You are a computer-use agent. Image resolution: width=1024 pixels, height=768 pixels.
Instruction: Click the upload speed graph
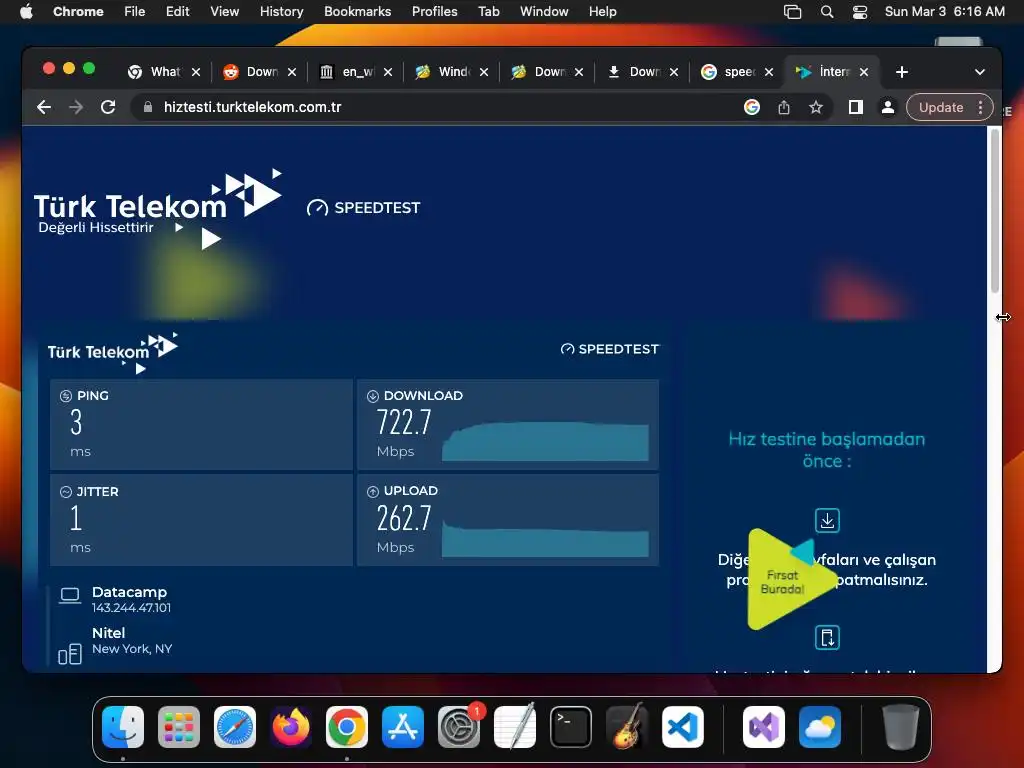pos(545,539)
